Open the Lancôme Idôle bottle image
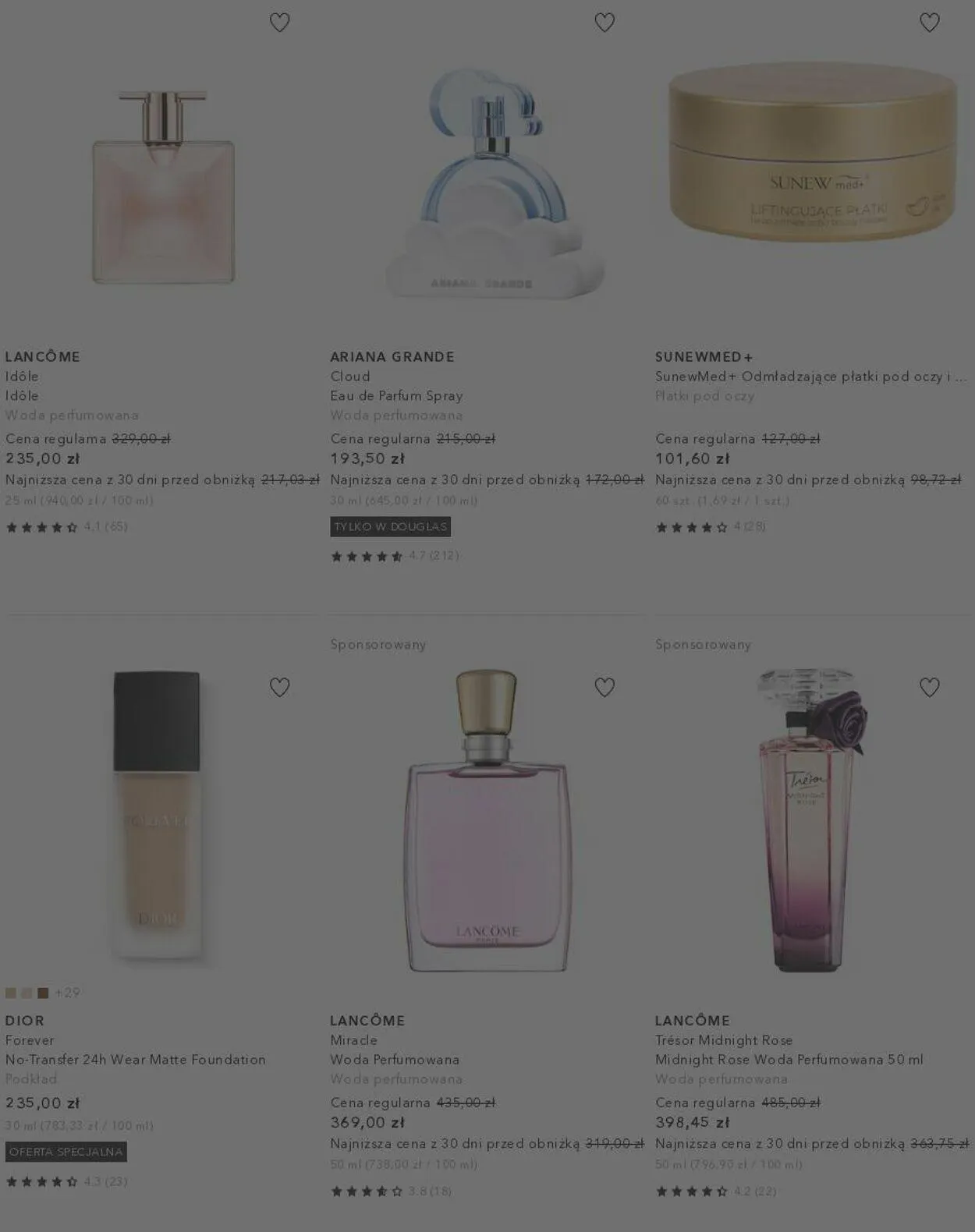975x1232 pixels. (x=163, y=187)
